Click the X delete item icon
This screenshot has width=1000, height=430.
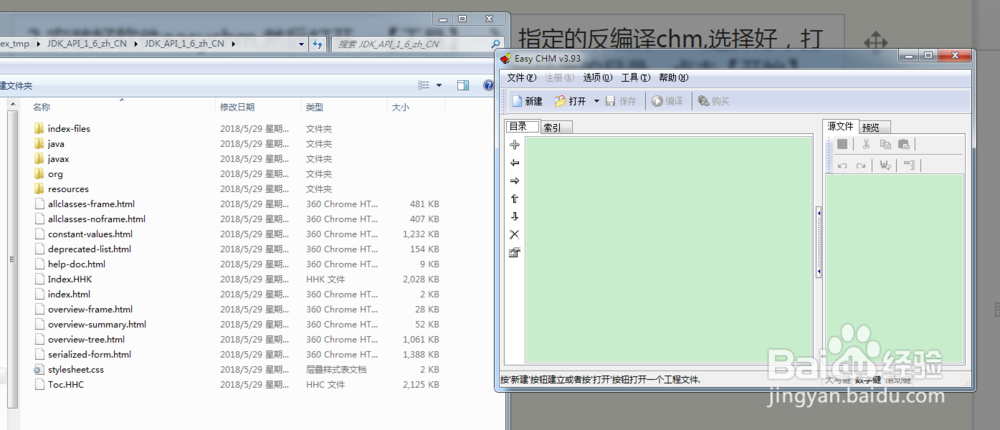tap(515, 235)
